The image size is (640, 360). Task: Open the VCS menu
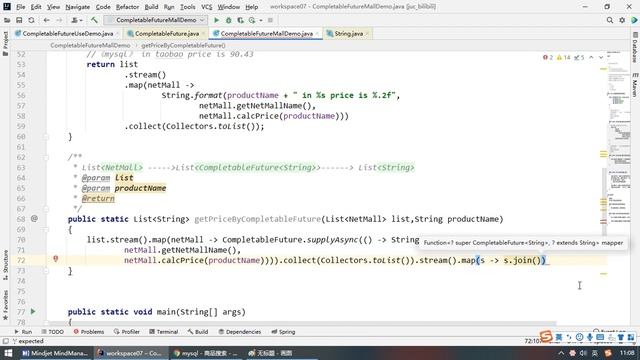click(207, 7)
